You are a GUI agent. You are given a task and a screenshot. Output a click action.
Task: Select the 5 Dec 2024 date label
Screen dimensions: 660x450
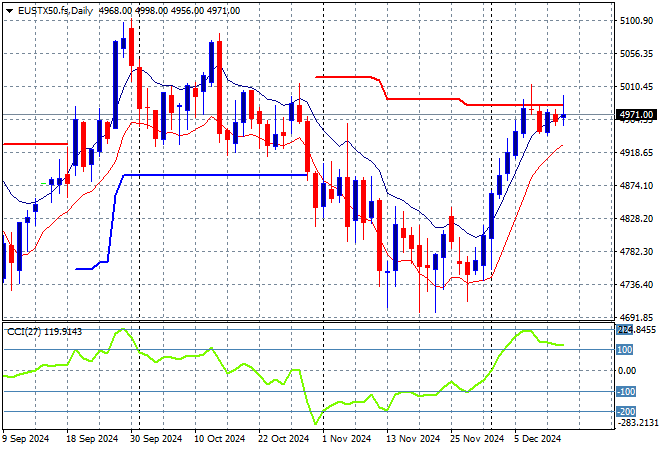click(x=535, y=438)
